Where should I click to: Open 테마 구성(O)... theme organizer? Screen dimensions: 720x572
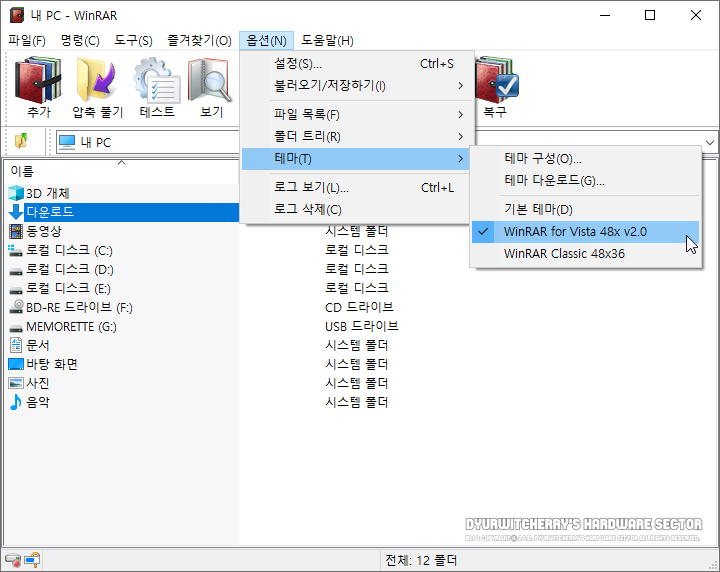point(585,158)
